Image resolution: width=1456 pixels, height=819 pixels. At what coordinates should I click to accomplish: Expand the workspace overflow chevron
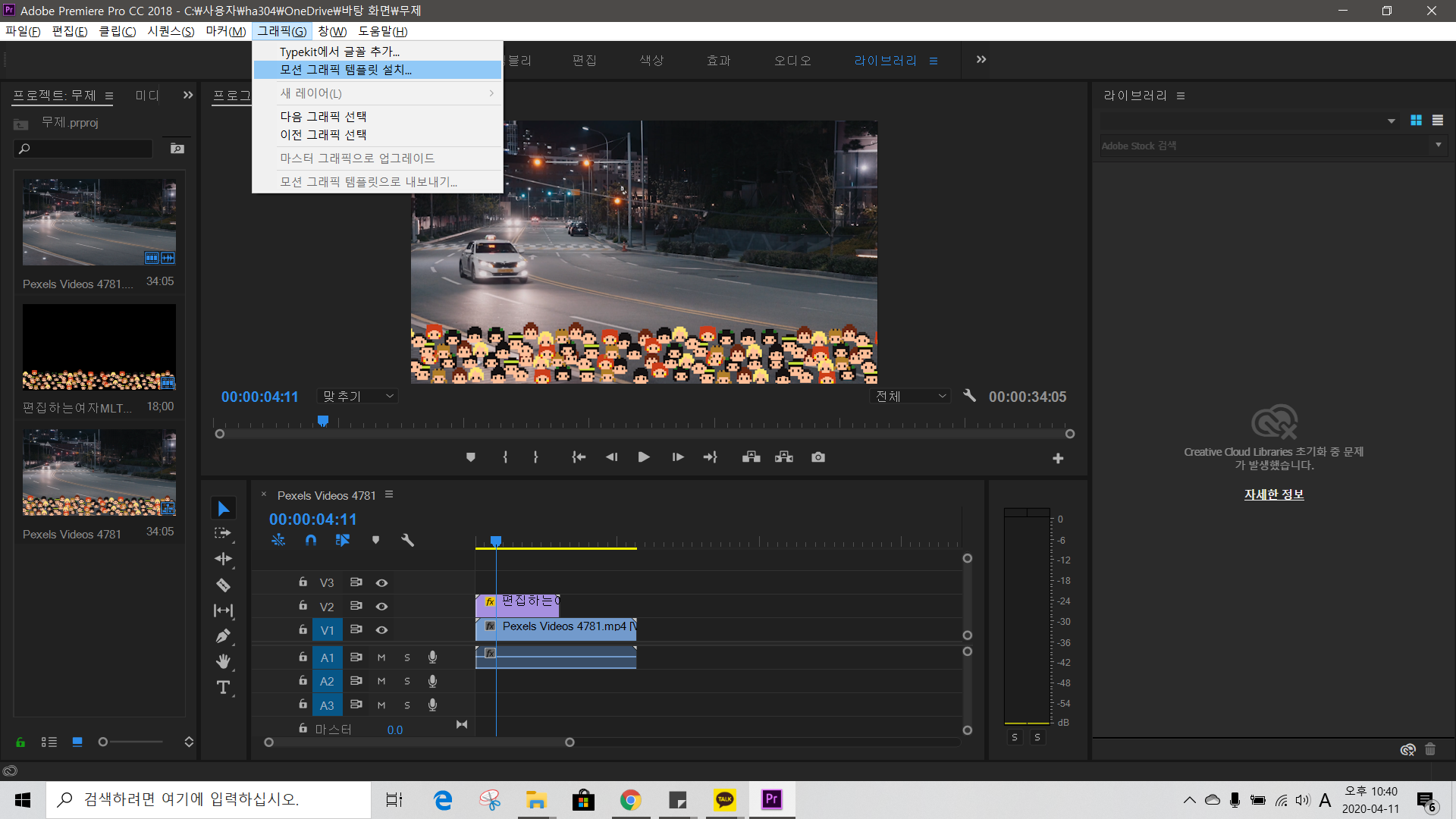[981, 60]
